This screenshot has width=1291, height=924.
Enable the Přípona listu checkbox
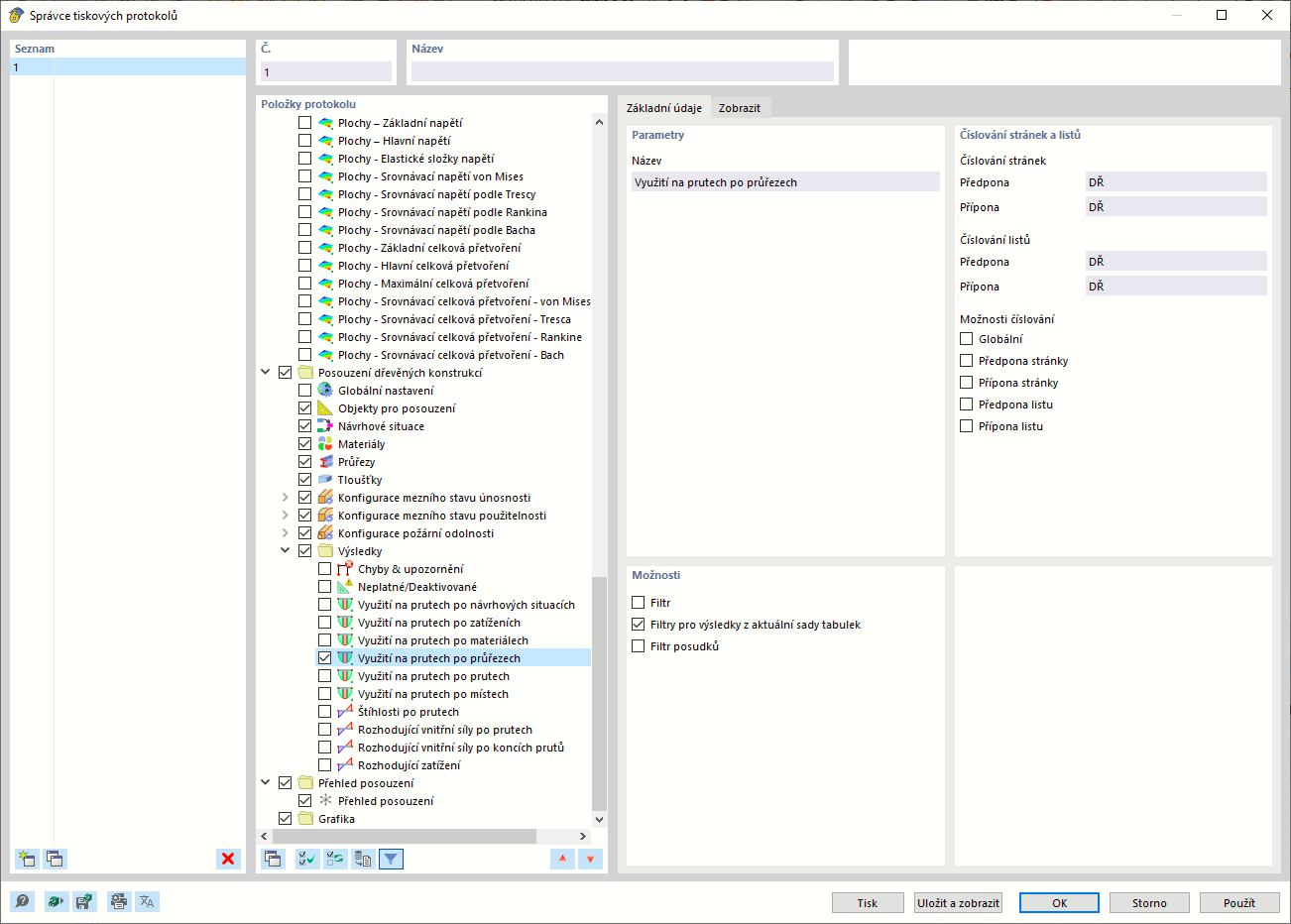[x=967, y=426]
